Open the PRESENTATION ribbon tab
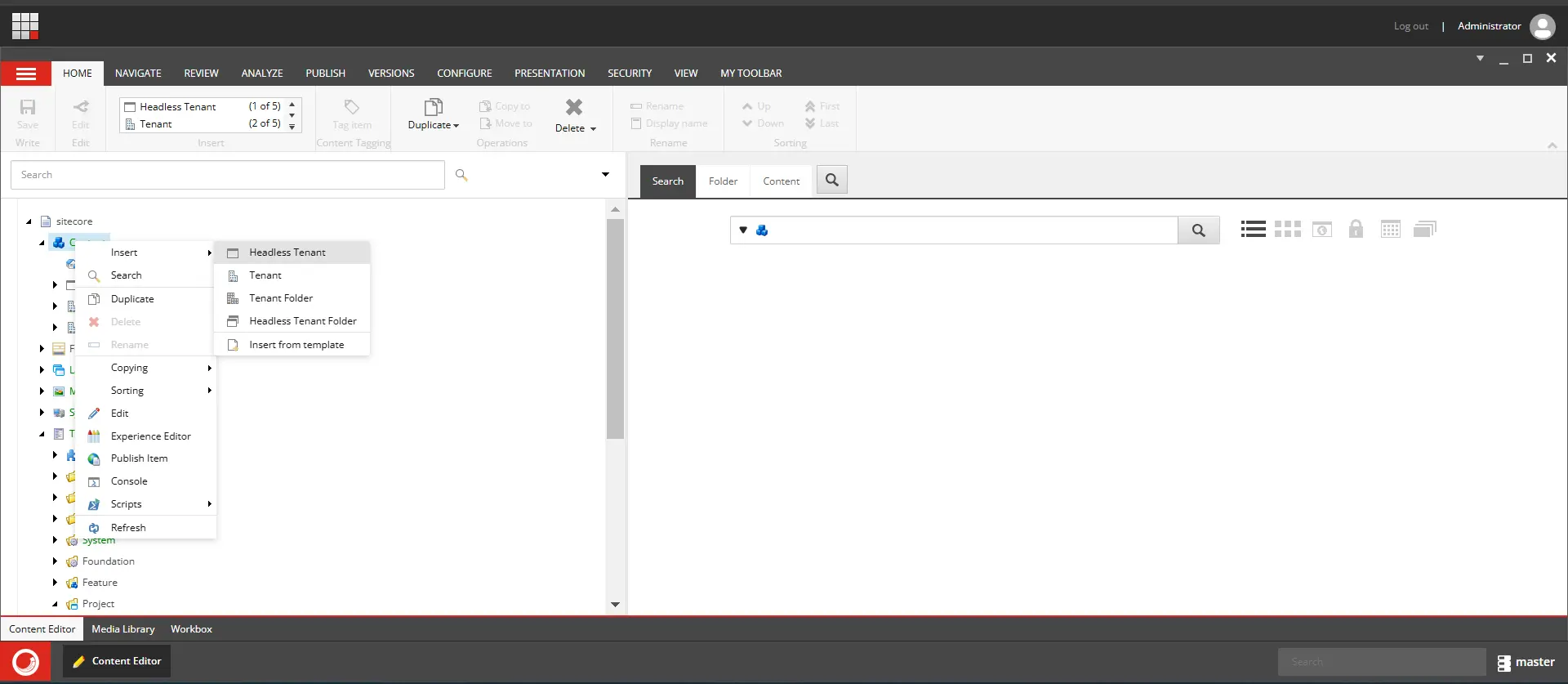 pos(550,74)
